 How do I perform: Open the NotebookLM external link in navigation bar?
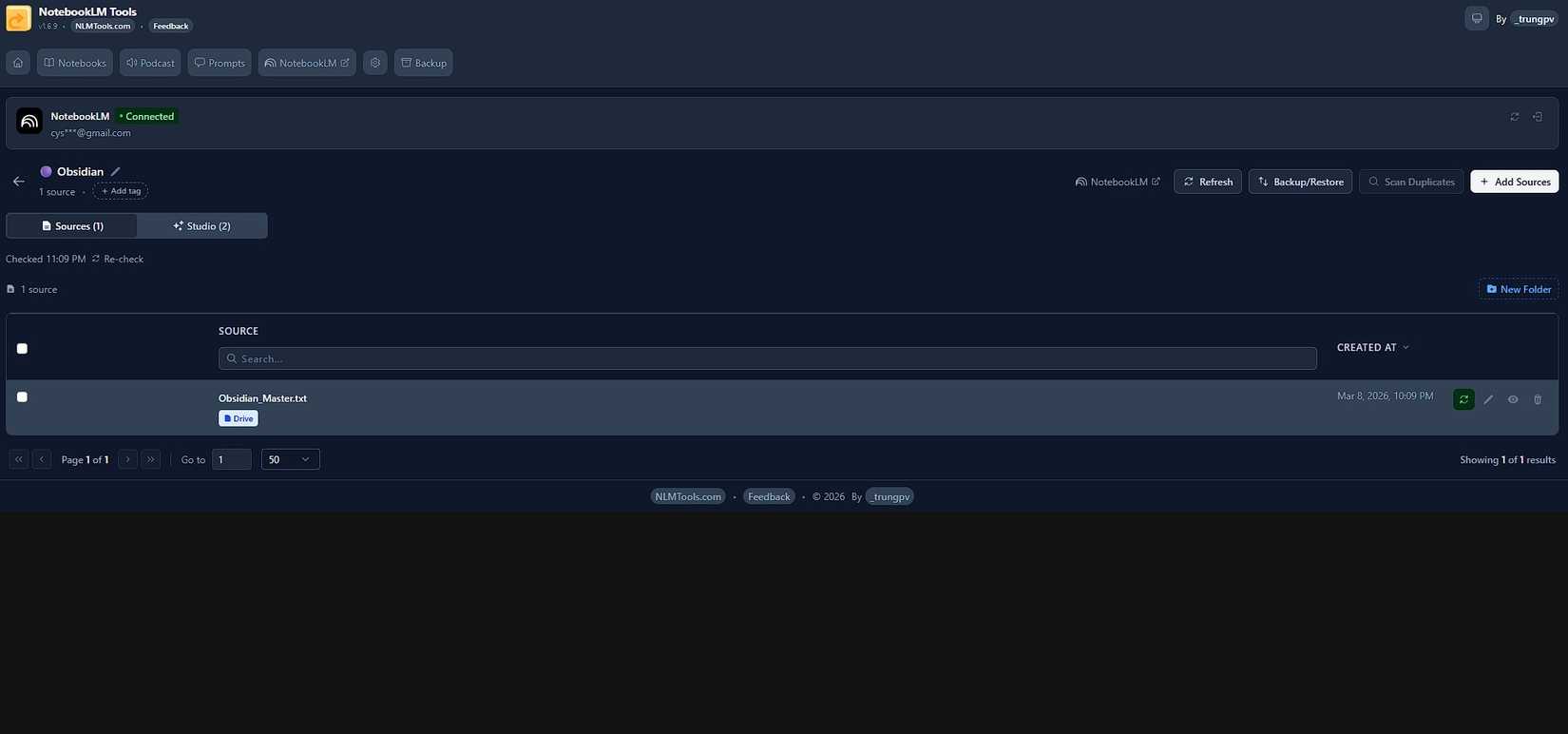pyautogui.click(x=307, y=63)
